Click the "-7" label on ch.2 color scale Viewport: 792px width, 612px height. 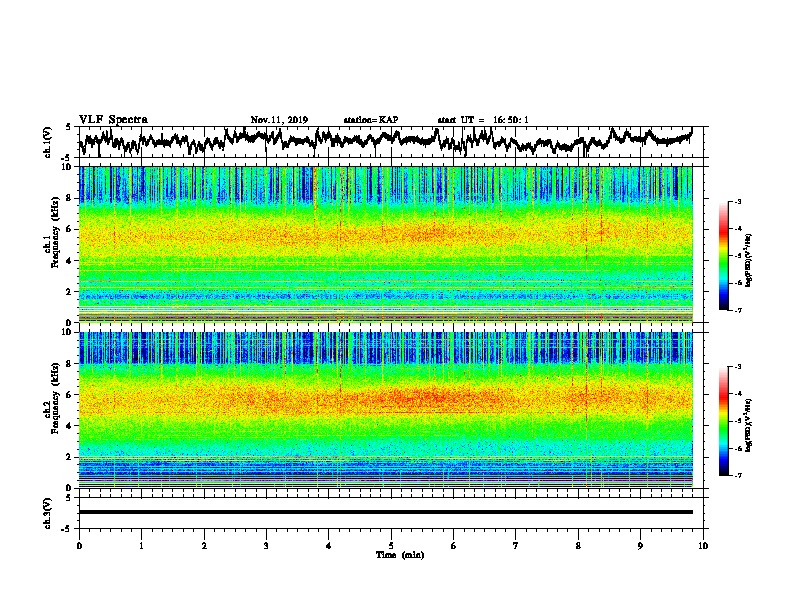pyautogui.click(x=738, y=475)
